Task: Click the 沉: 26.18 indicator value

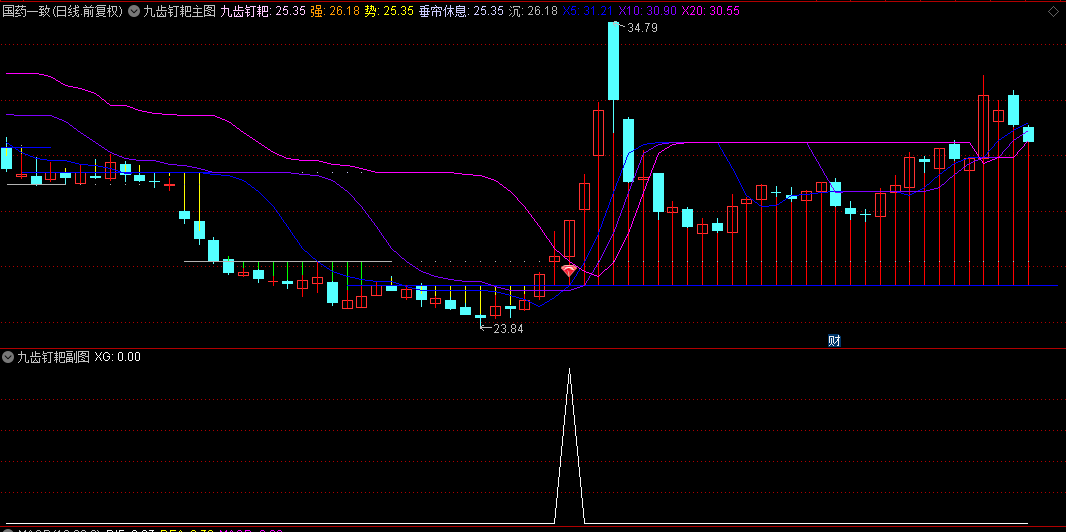Action: tap(533, 12)
